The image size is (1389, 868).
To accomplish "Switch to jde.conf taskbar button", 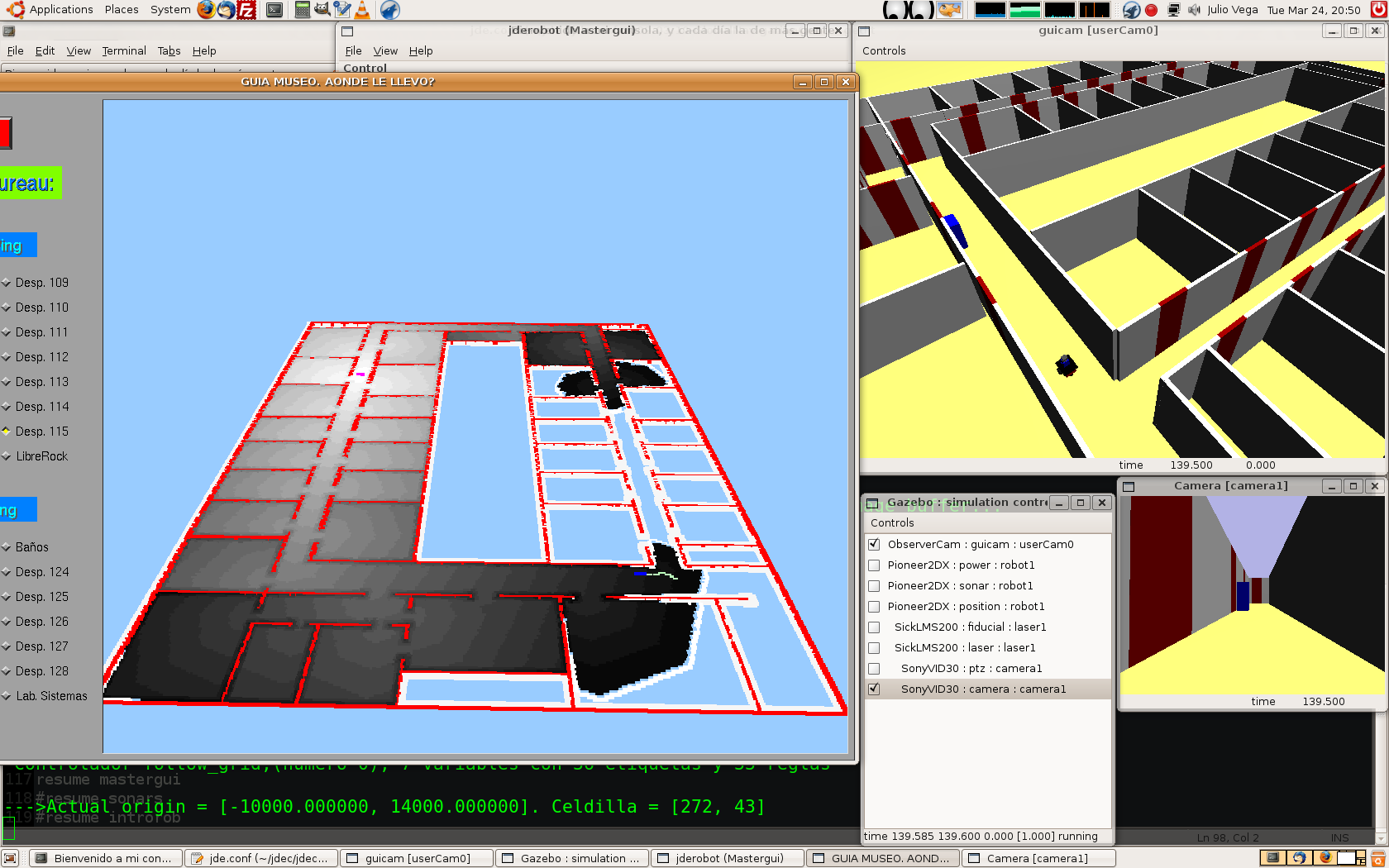I will pos(260,858).
